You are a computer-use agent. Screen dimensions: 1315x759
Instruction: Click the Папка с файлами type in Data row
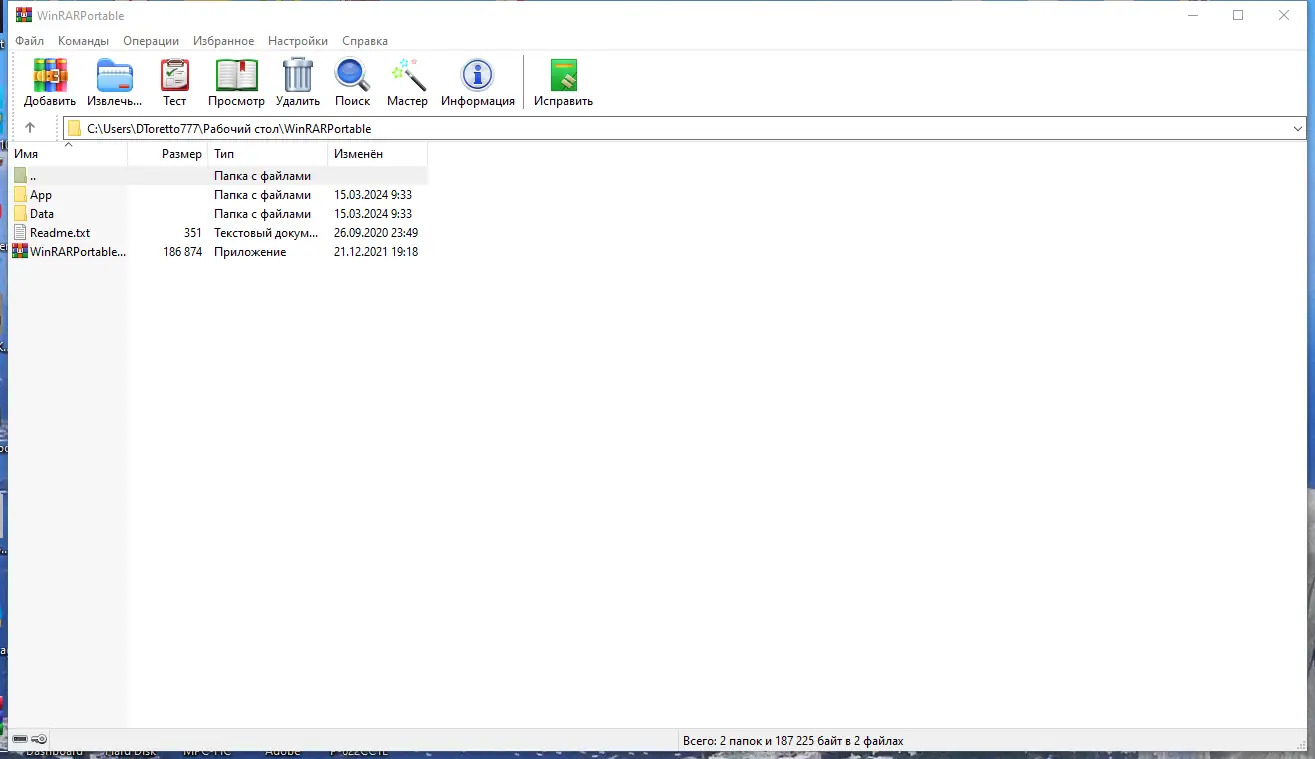pyautogui.click(x=262, y=214)
